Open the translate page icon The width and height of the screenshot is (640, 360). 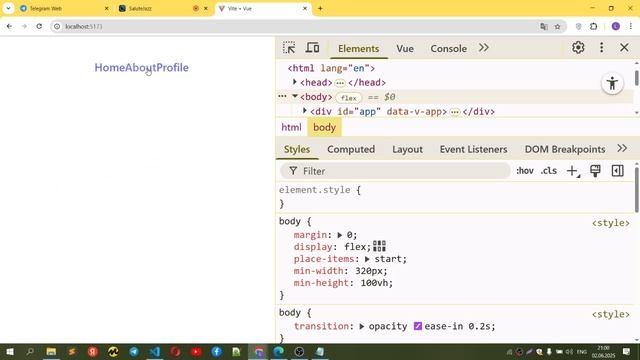coord(544,27)
